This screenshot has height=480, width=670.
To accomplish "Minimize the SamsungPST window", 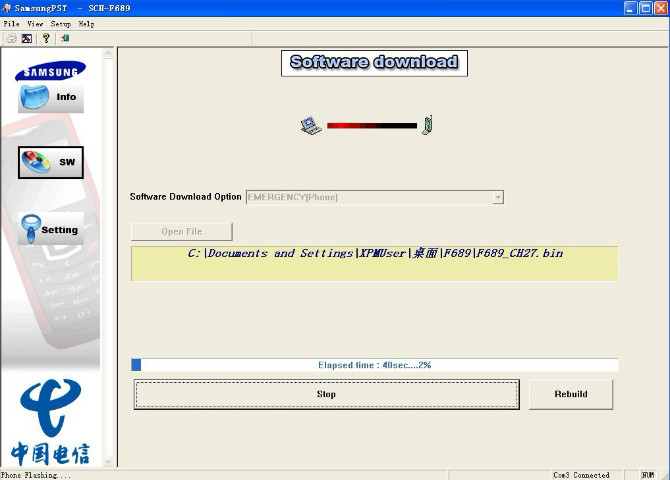I will click(631, 8).
